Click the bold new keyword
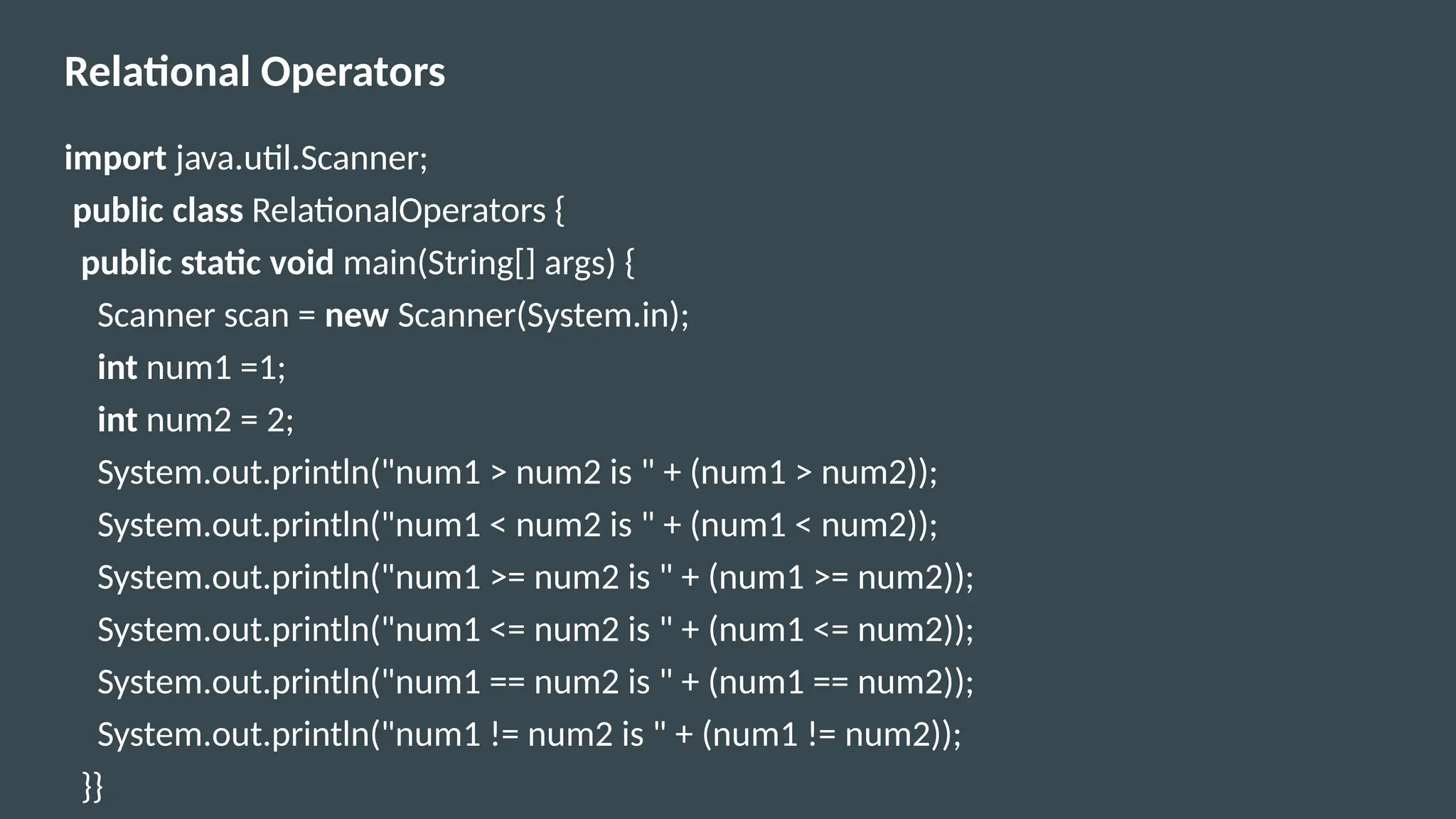The height and width of the screenshot is (819, 1456). (x=356, y=315)
